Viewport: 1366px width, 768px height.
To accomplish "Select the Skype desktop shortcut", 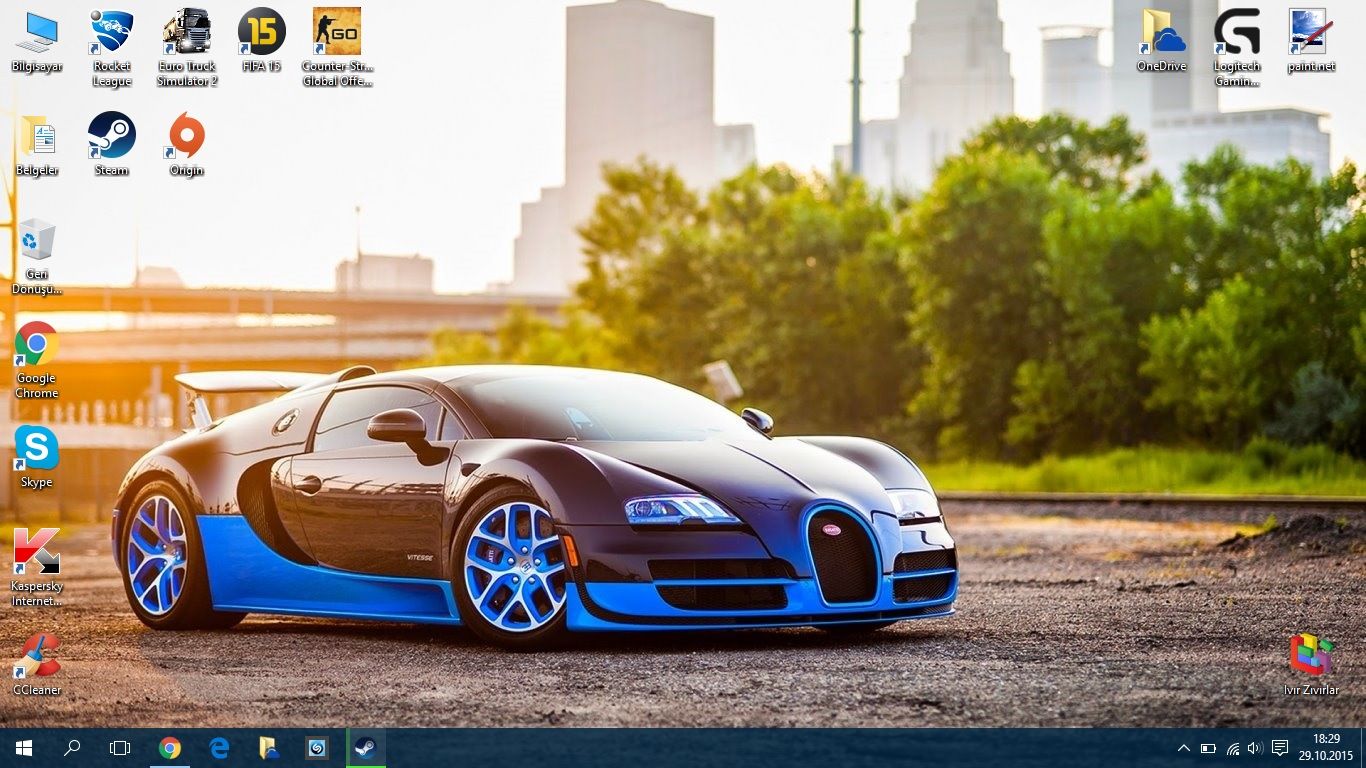I will [x=37, y=457].
